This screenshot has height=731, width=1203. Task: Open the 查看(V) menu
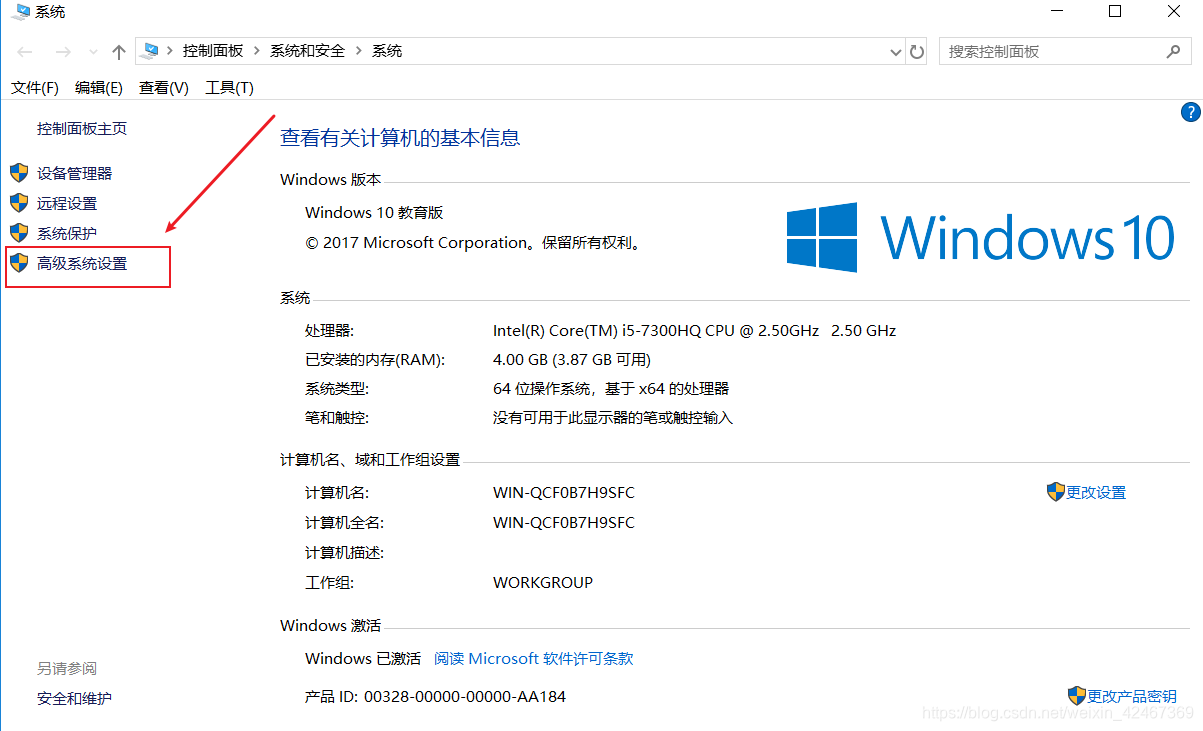(164, 88)
